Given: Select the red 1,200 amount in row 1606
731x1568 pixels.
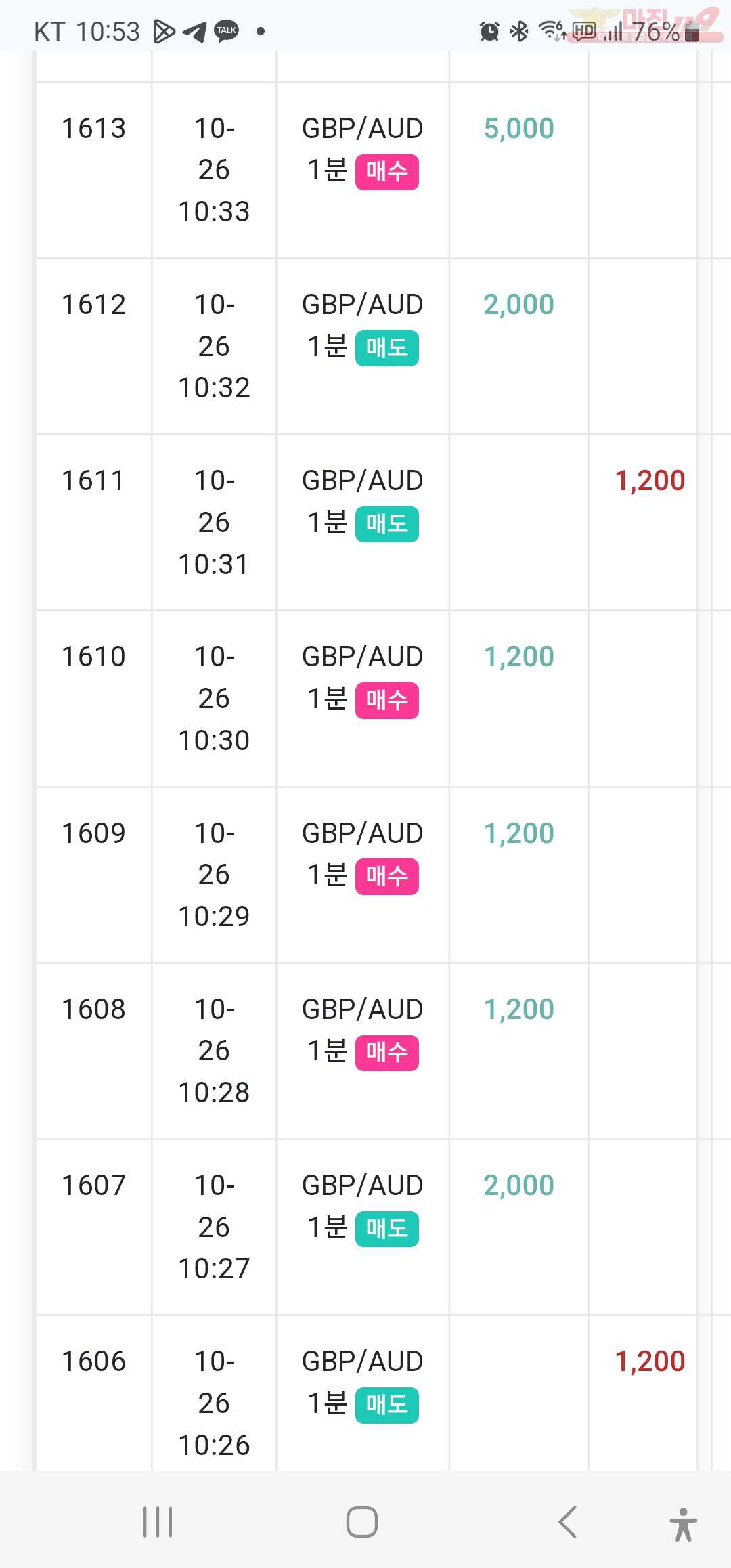Looking at the screenshot, I should [x=650, y=1362].
